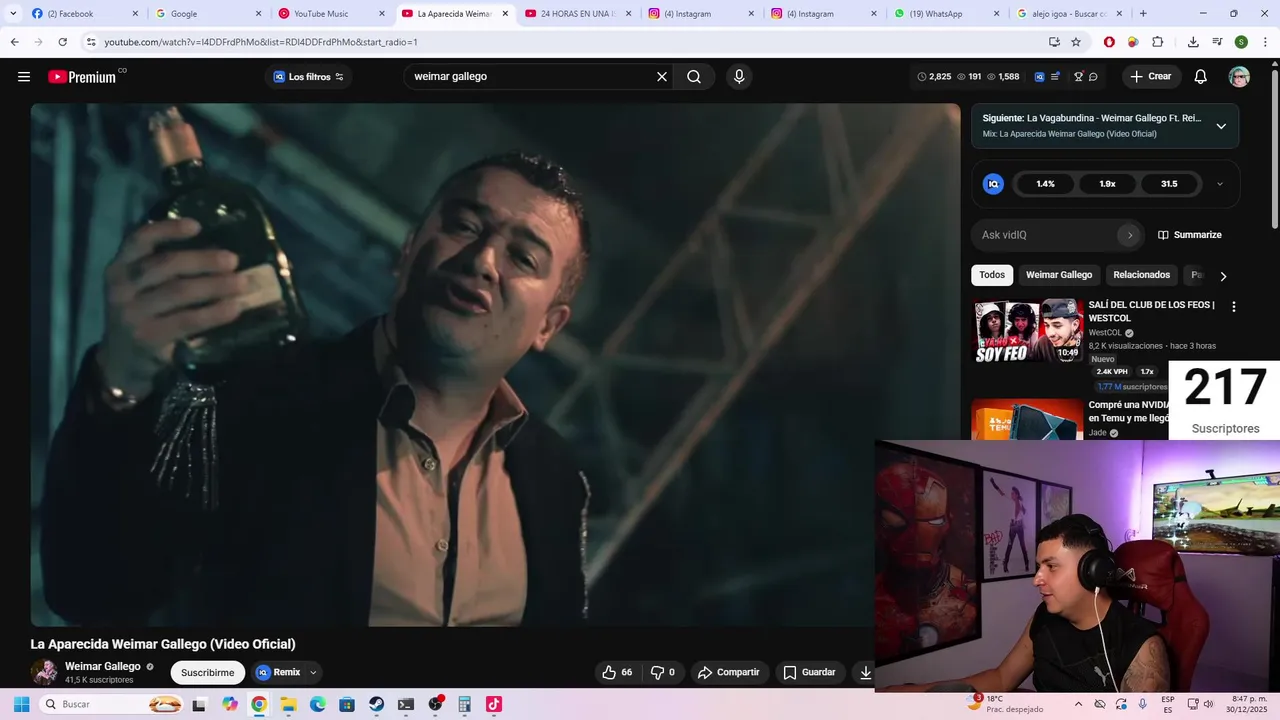Open Chrome tab search dropdown

tap(13, 13)
